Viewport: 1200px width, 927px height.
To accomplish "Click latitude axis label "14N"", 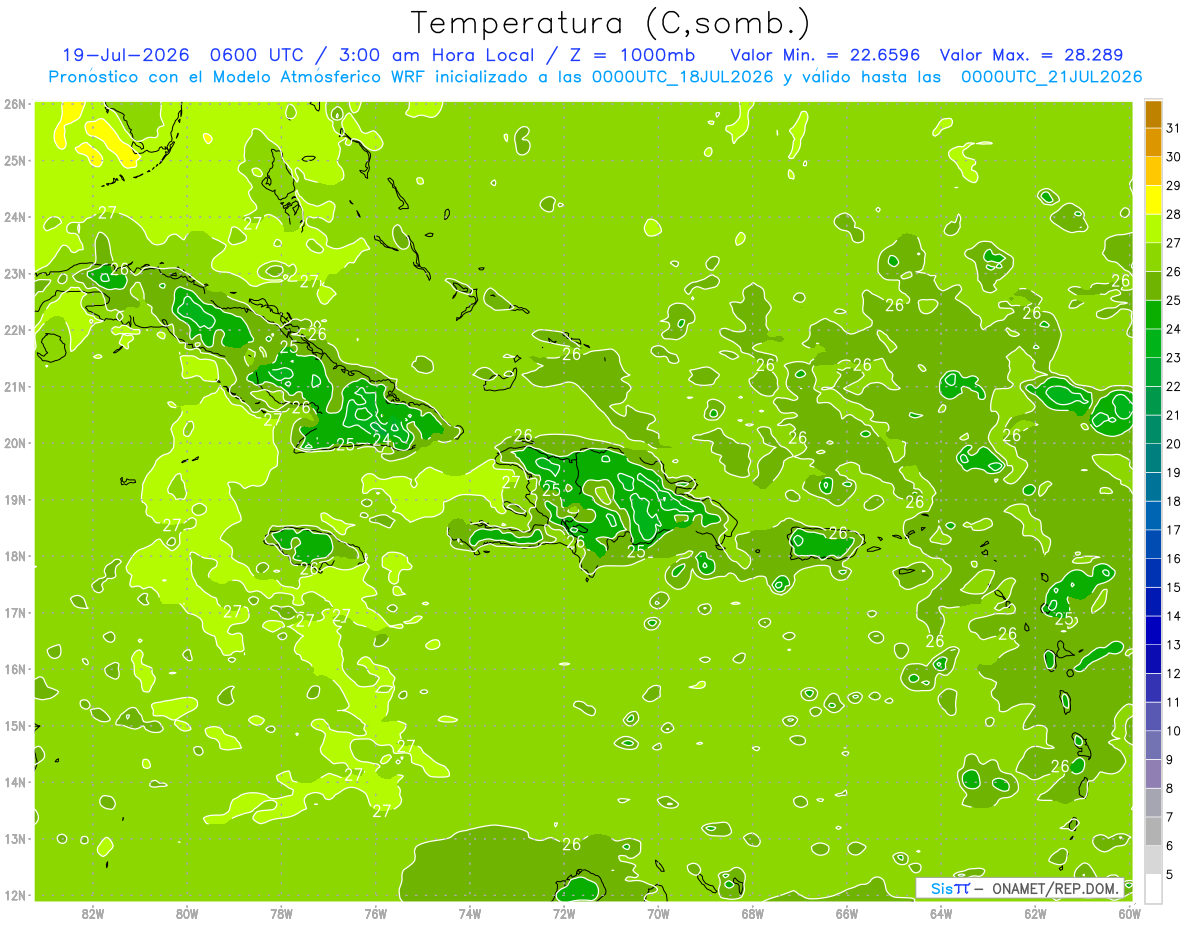I will [15, 782].
